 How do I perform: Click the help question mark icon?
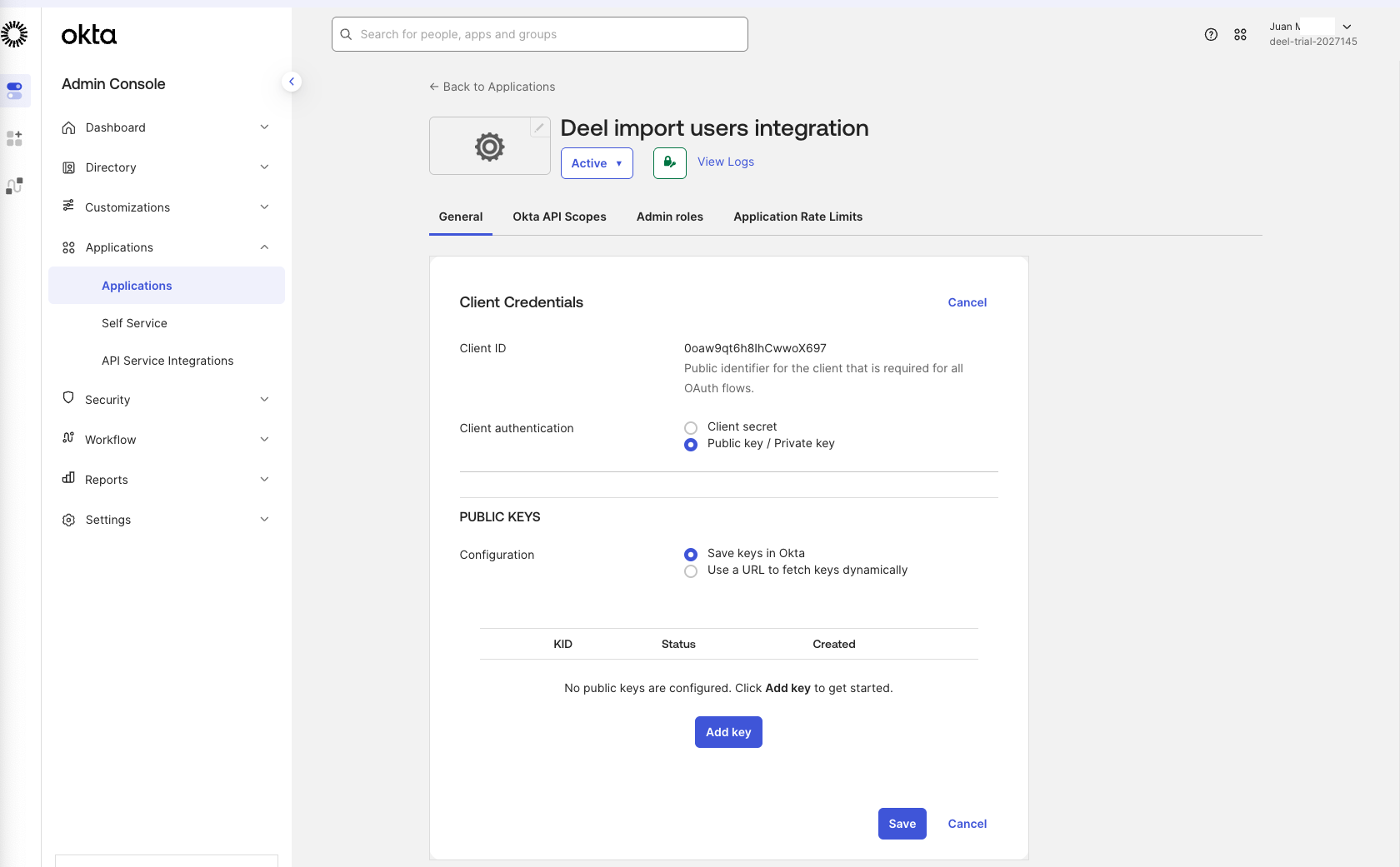(1211, 34)
